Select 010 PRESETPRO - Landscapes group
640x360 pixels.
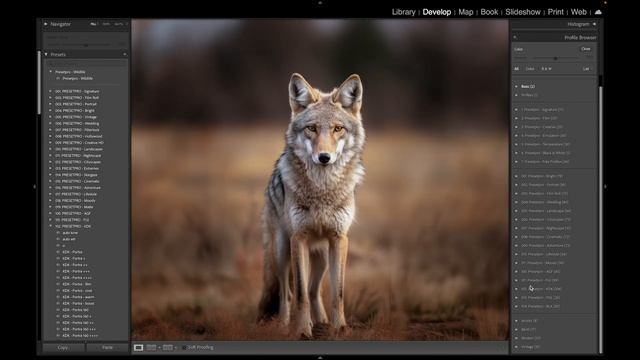click(x=79, y=149)
